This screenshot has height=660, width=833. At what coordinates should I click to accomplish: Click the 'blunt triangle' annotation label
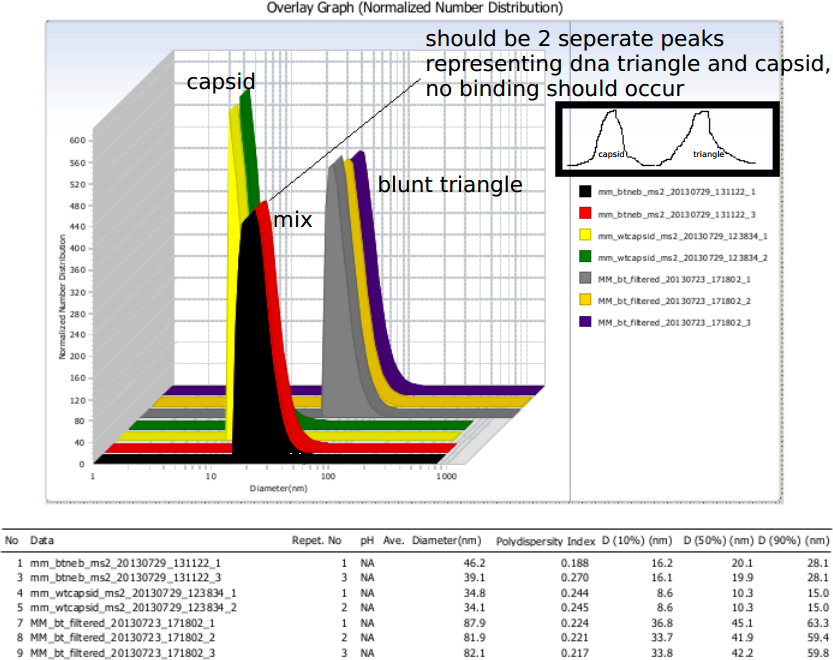[x=449, y=185]
